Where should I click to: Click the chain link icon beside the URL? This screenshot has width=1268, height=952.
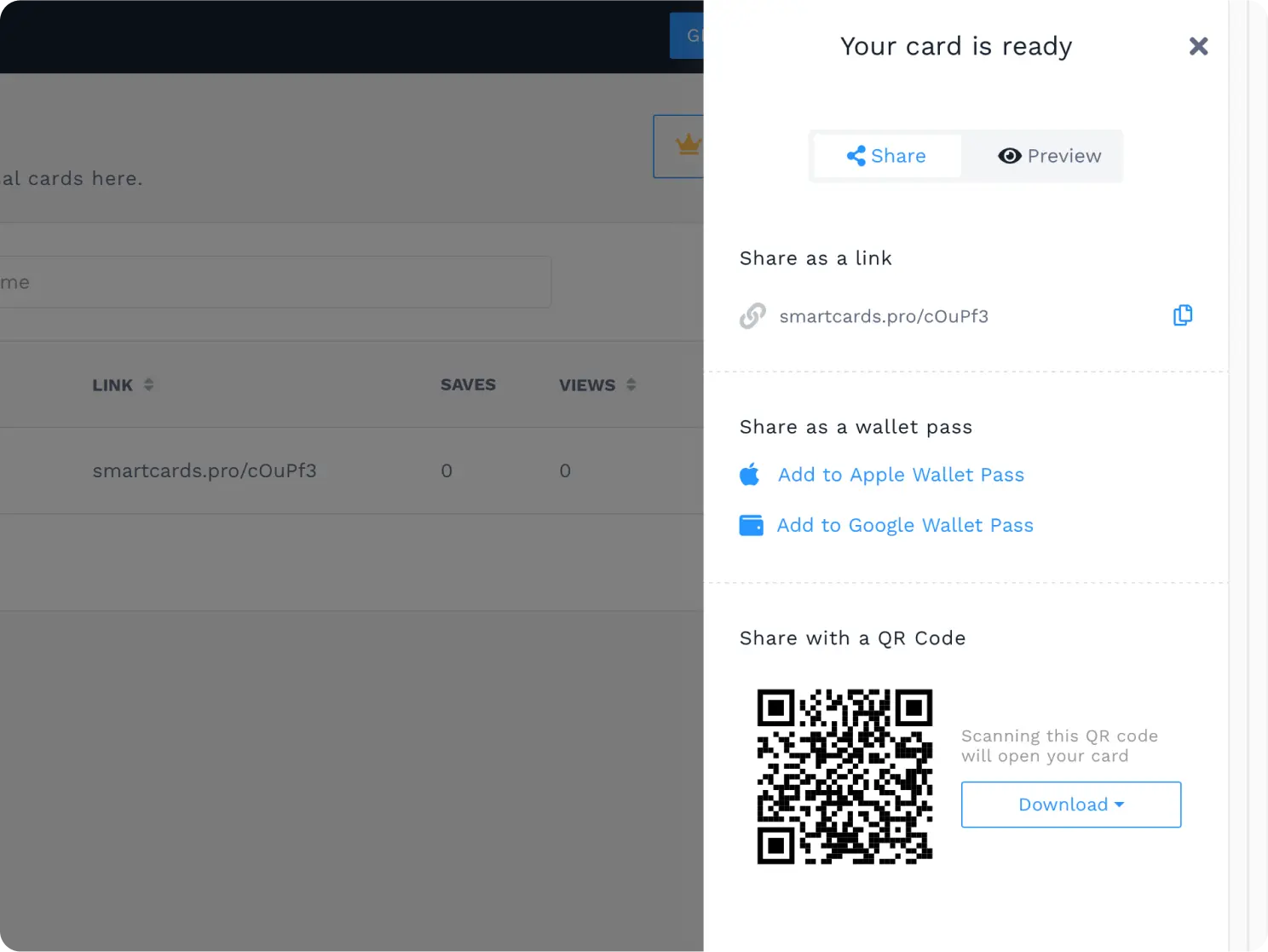pyautogui.click(x=752, y=316)
